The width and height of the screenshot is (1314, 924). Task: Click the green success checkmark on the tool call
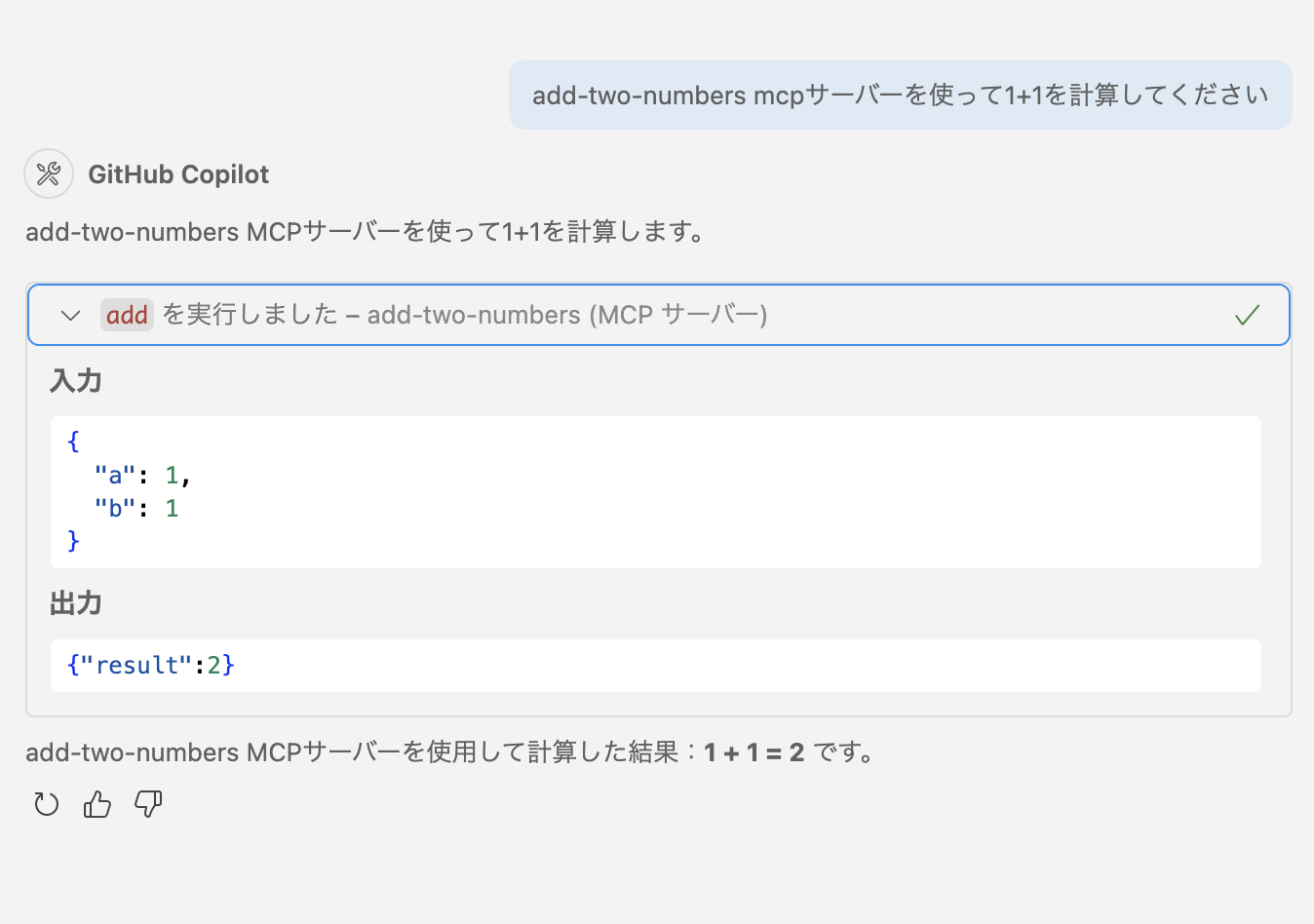point(1248,315)
